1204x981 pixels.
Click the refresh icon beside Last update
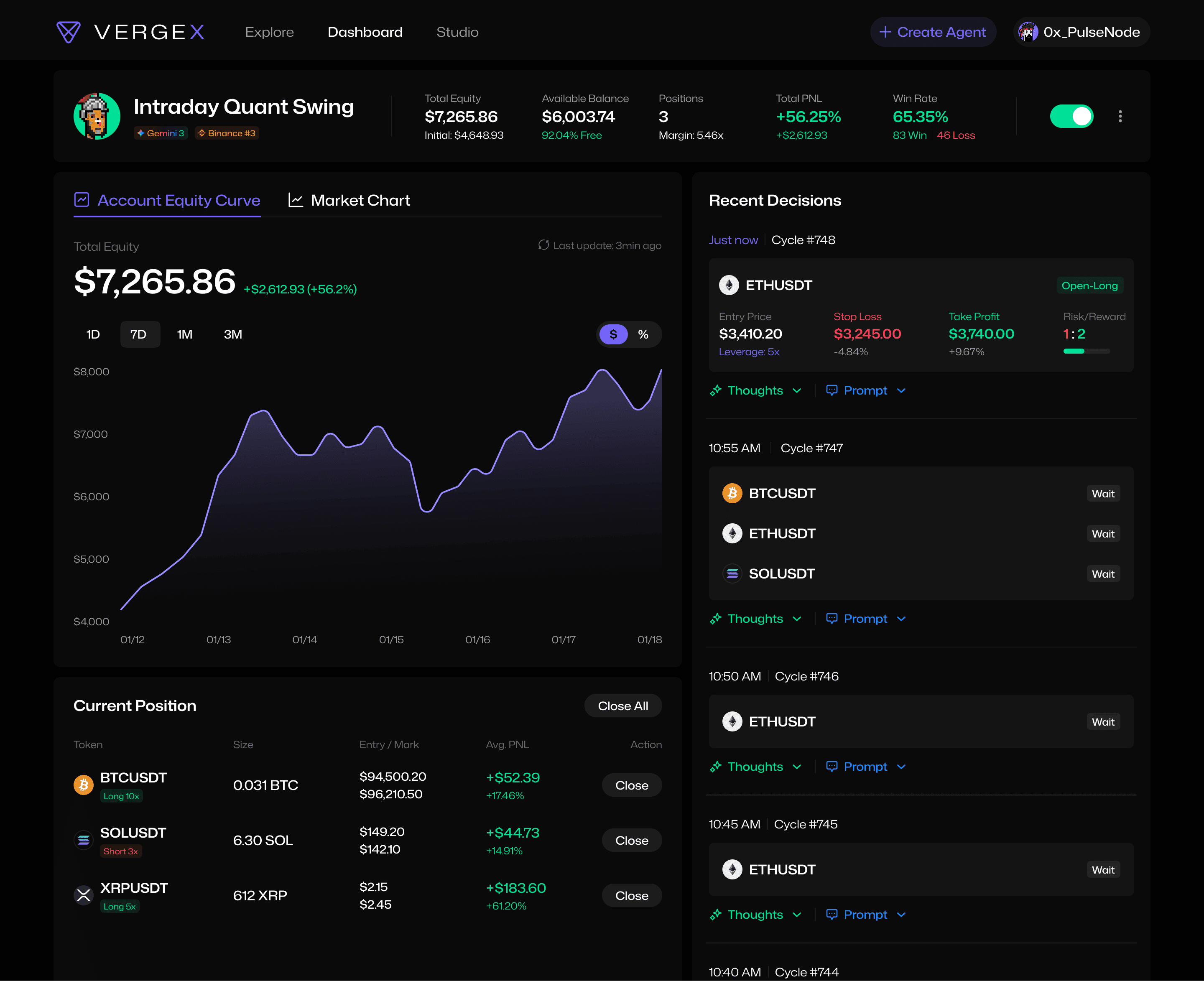tap(543, 245)
